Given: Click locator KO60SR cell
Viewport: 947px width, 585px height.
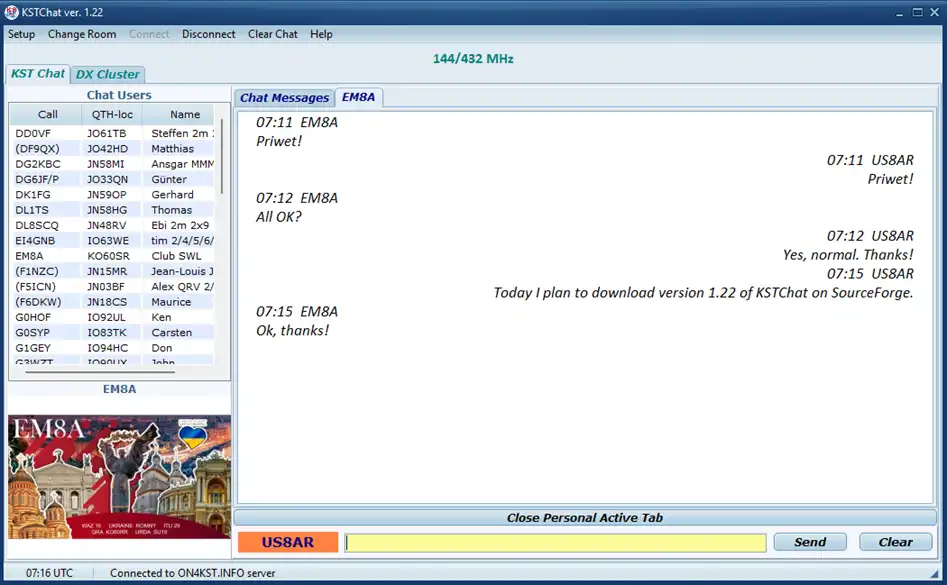Looking at the screenshot, I should 108,256.
